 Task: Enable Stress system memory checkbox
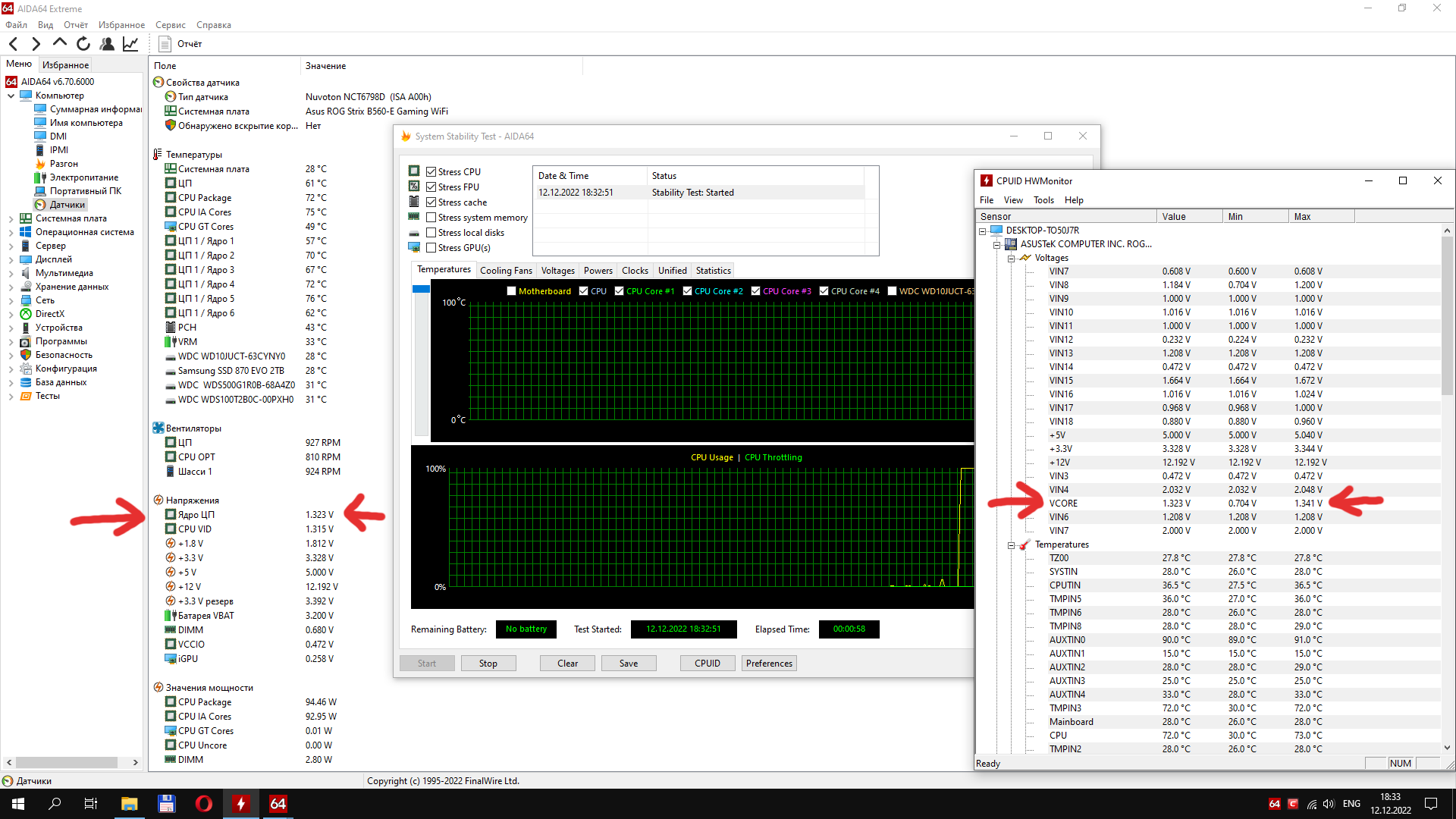pos(431,218)
